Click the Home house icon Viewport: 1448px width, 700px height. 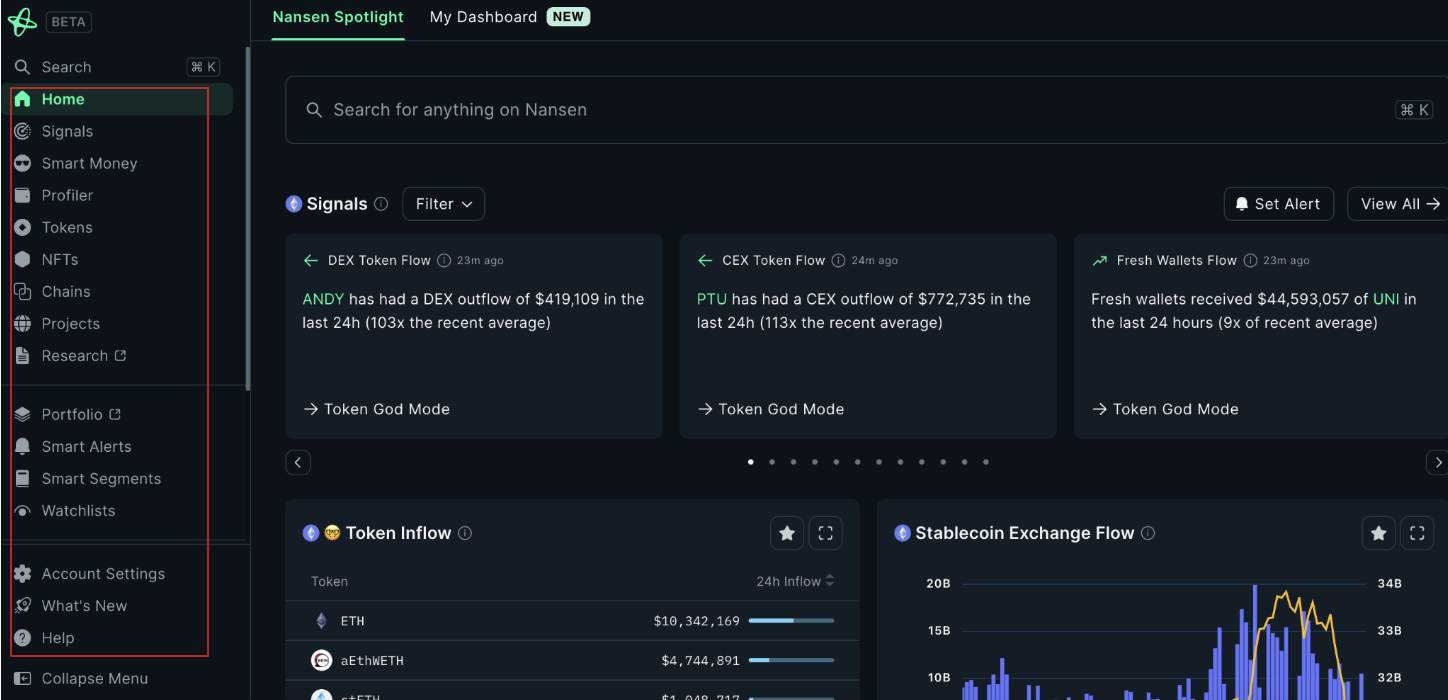(x=23, y=99)
